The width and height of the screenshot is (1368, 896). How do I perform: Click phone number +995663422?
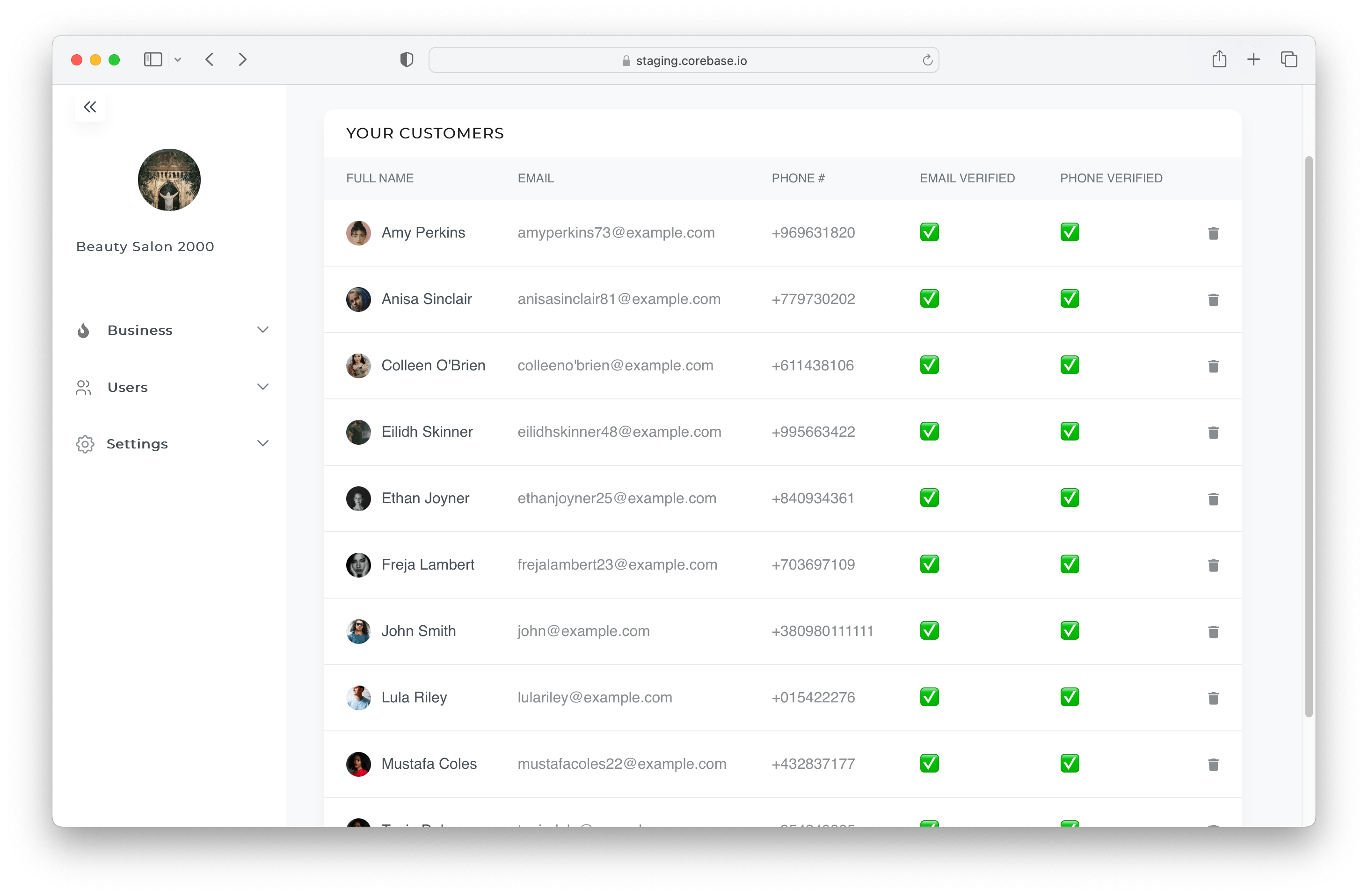click(x=813, y=432)
